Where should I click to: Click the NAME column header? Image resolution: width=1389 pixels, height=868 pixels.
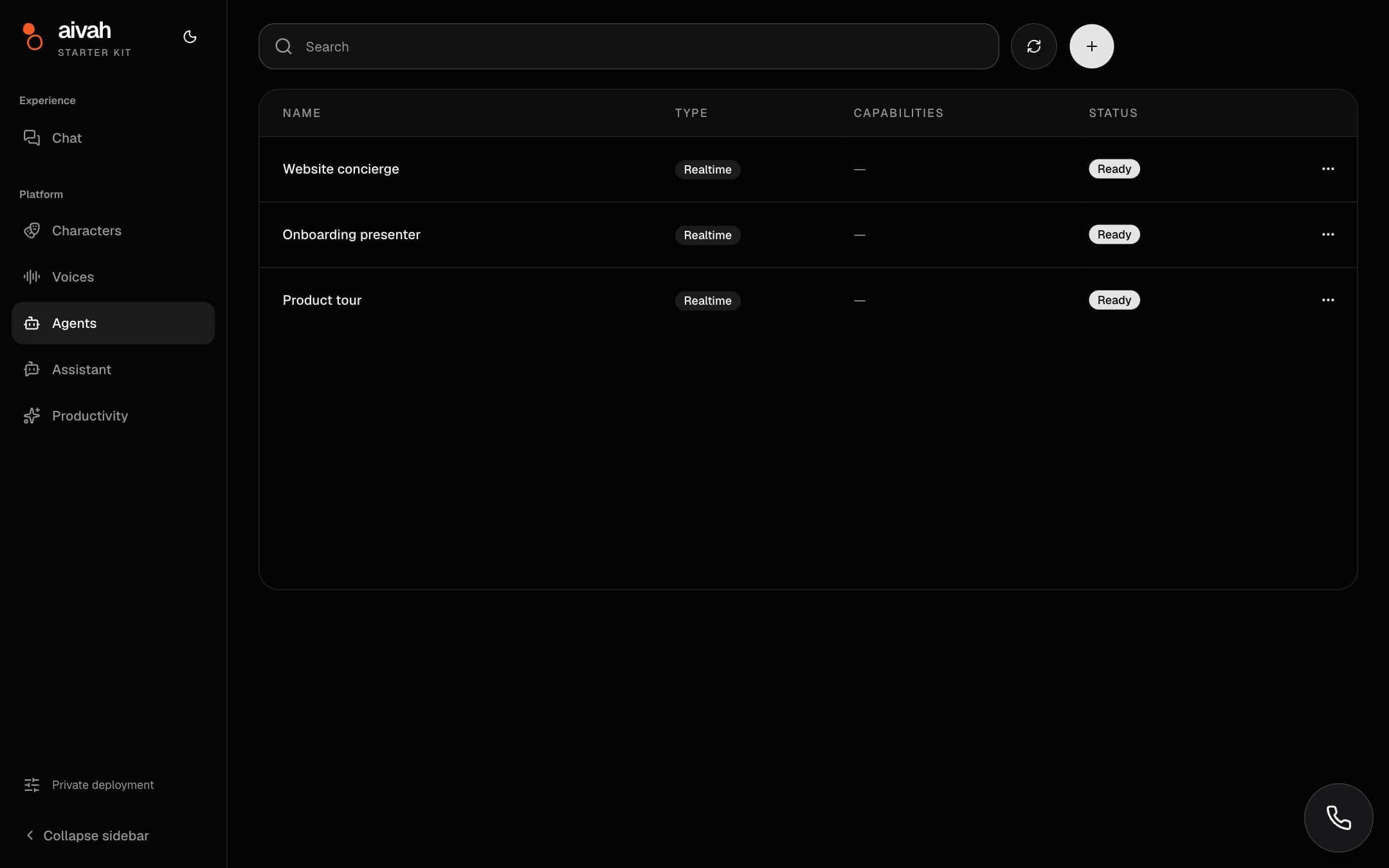(302, 113)
